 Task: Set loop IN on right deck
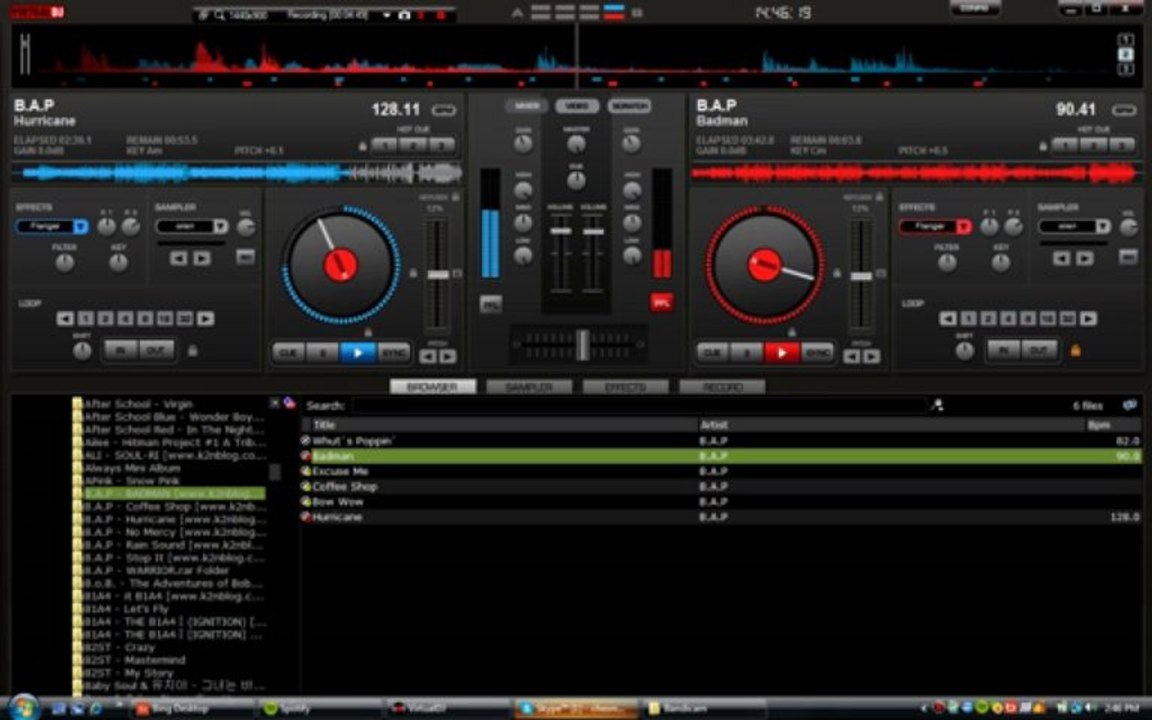tap(1003, 350)
